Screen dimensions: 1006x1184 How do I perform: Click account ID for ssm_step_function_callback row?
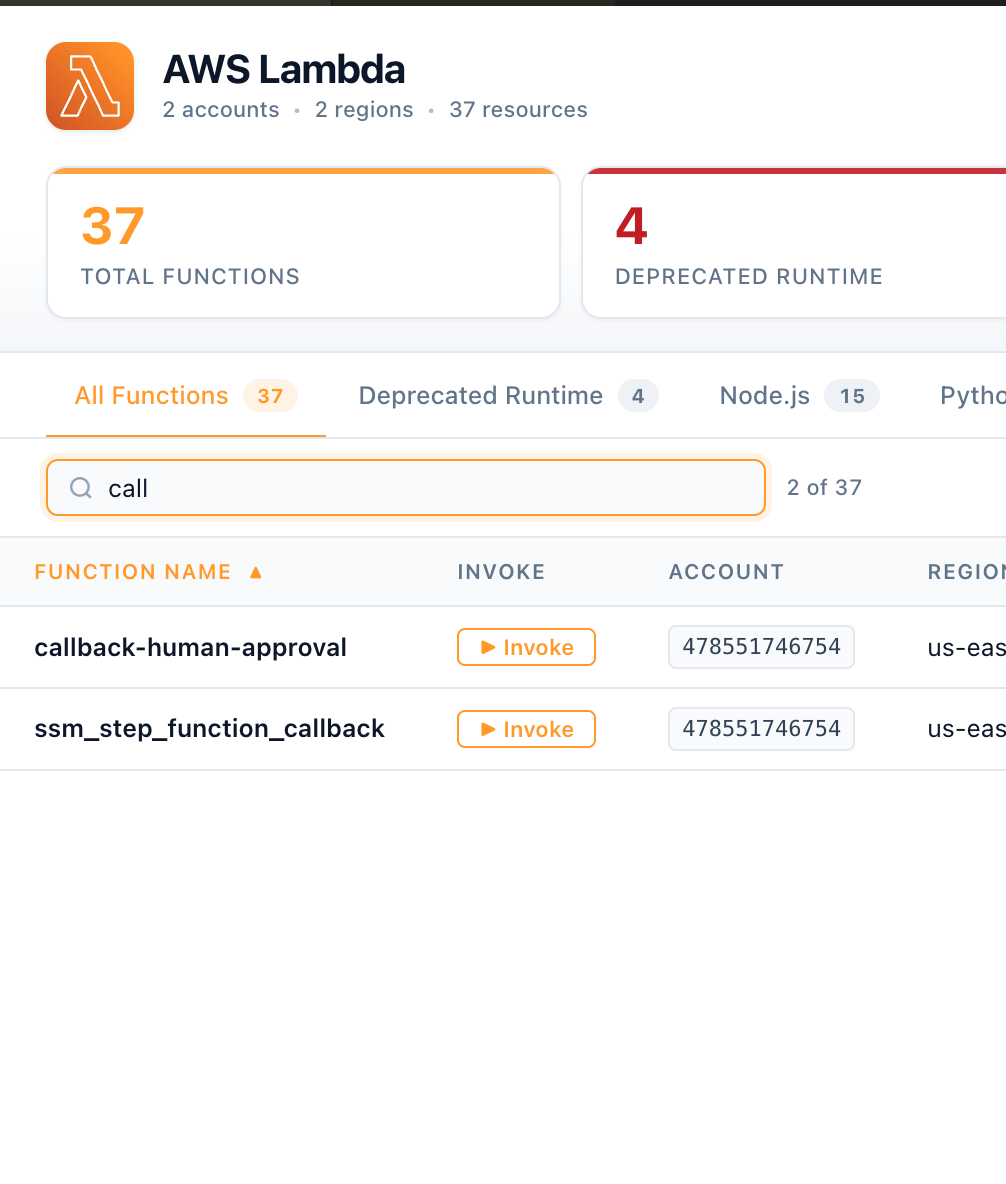pyautogui.click(x=761, y=729)
